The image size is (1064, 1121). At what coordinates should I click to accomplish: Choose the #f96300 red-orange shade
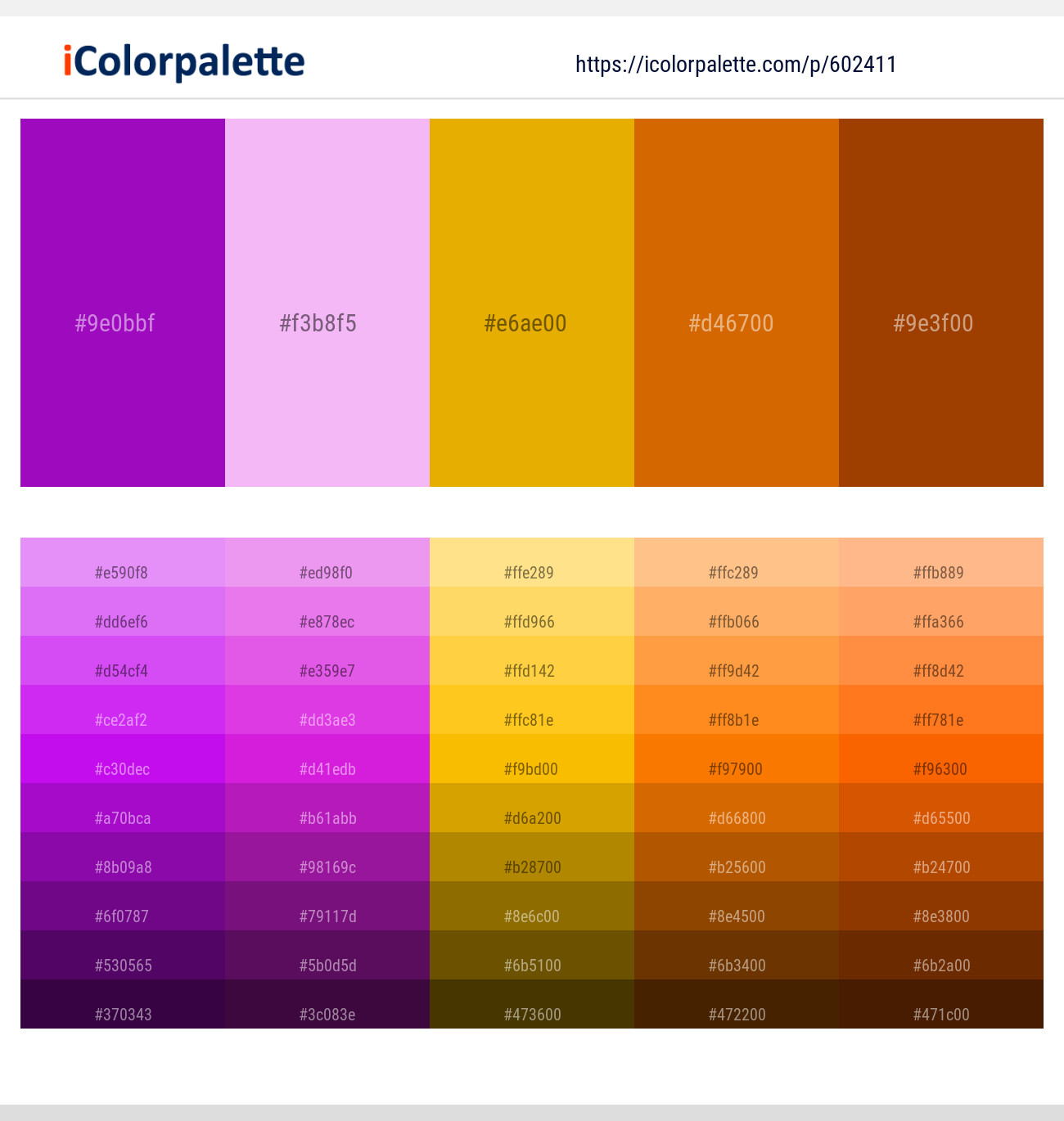(x=941, y=759)
